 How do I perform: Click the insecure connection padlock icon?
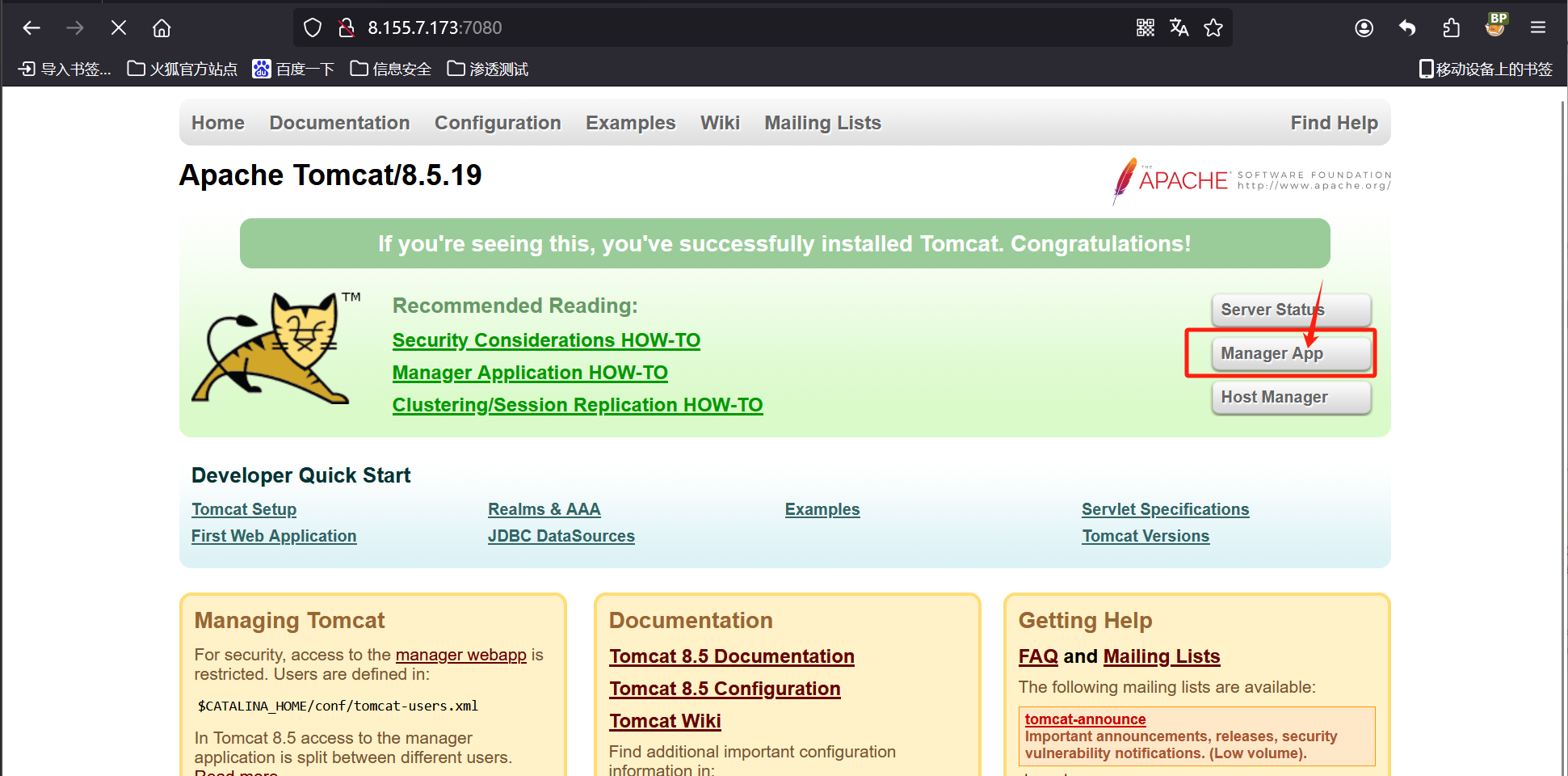pyautogui.click(x=347, y=28)
